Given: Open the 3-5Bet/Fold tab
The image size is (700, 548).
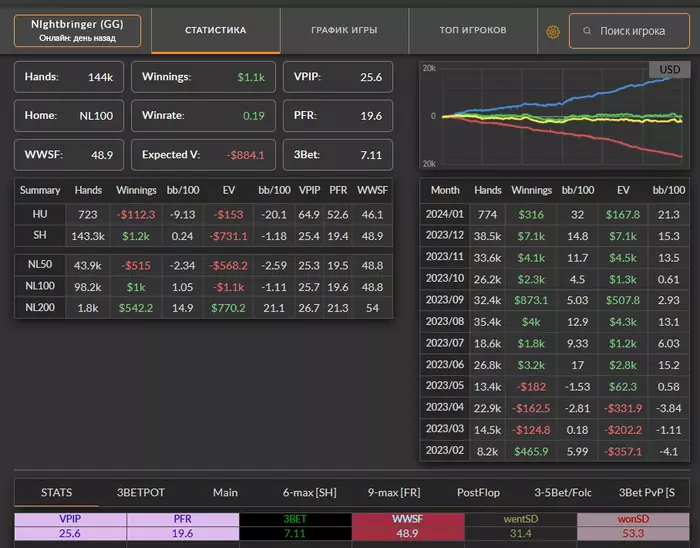Looking at the screenshot, I should (562, 492).
